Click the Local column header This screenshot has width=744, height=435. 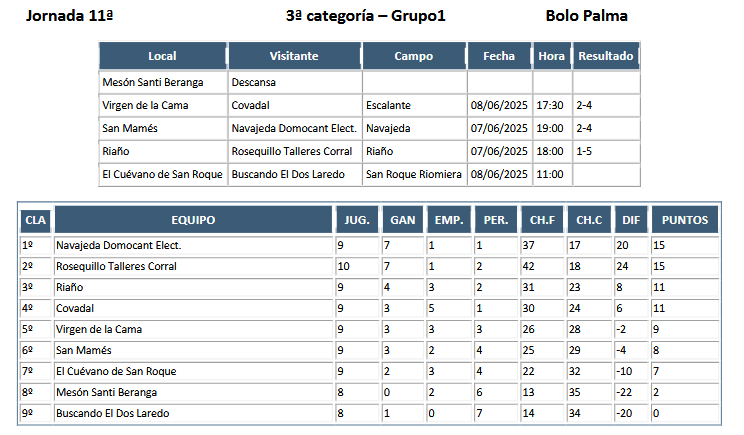point(163,56)
